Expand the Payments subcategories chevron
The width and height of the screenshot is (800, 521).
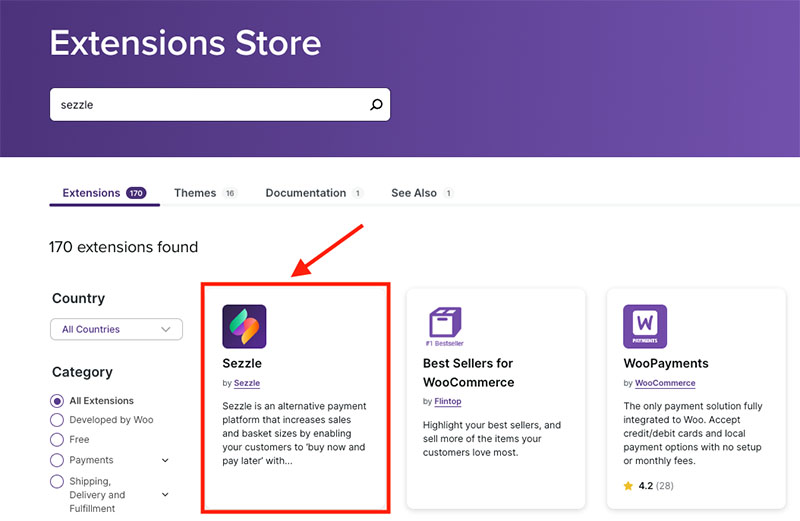[x=165, y=460]
